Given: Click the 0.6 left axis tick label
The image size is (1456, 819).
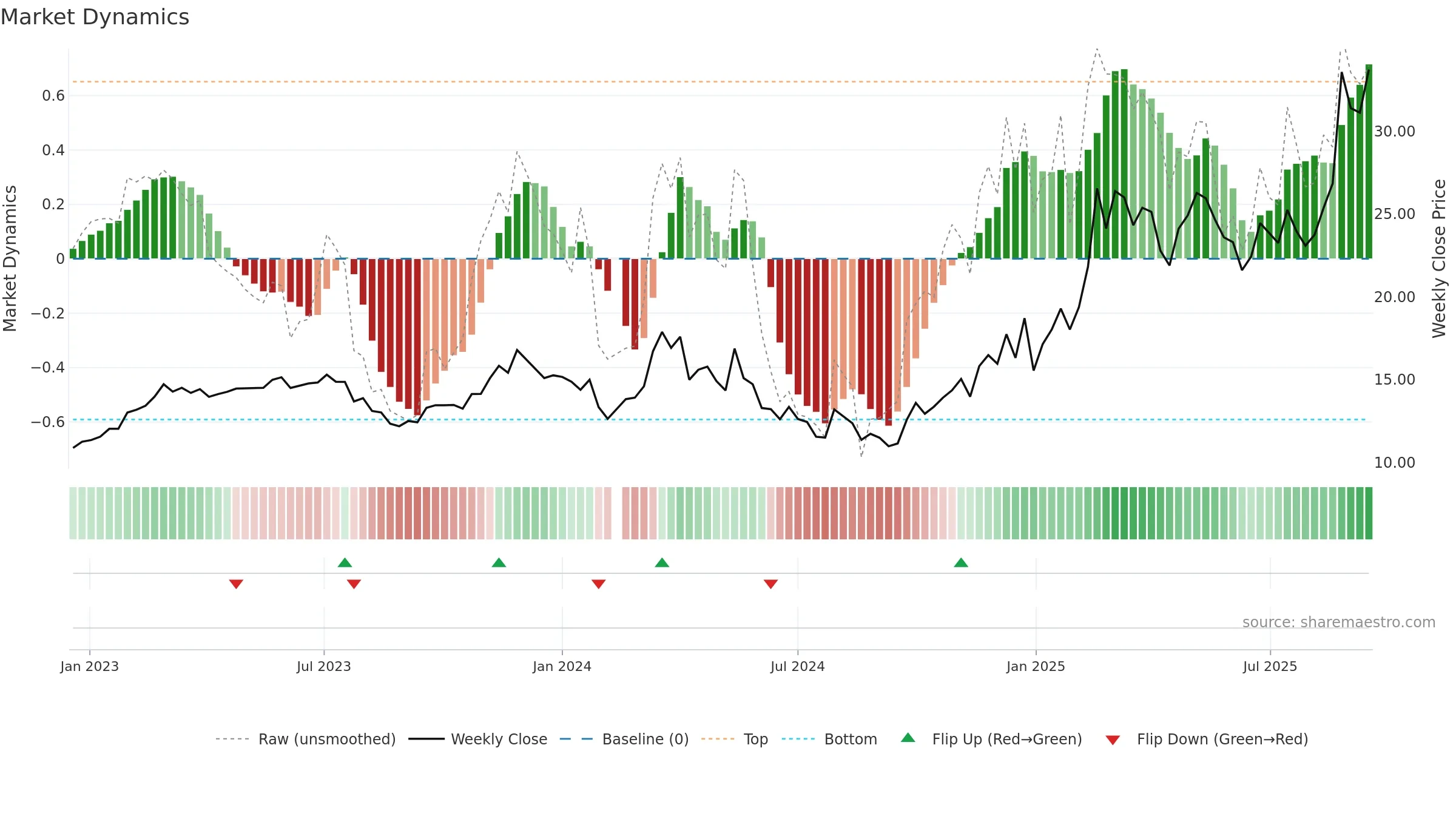Looking at the screenshot, I should [53, 96].
